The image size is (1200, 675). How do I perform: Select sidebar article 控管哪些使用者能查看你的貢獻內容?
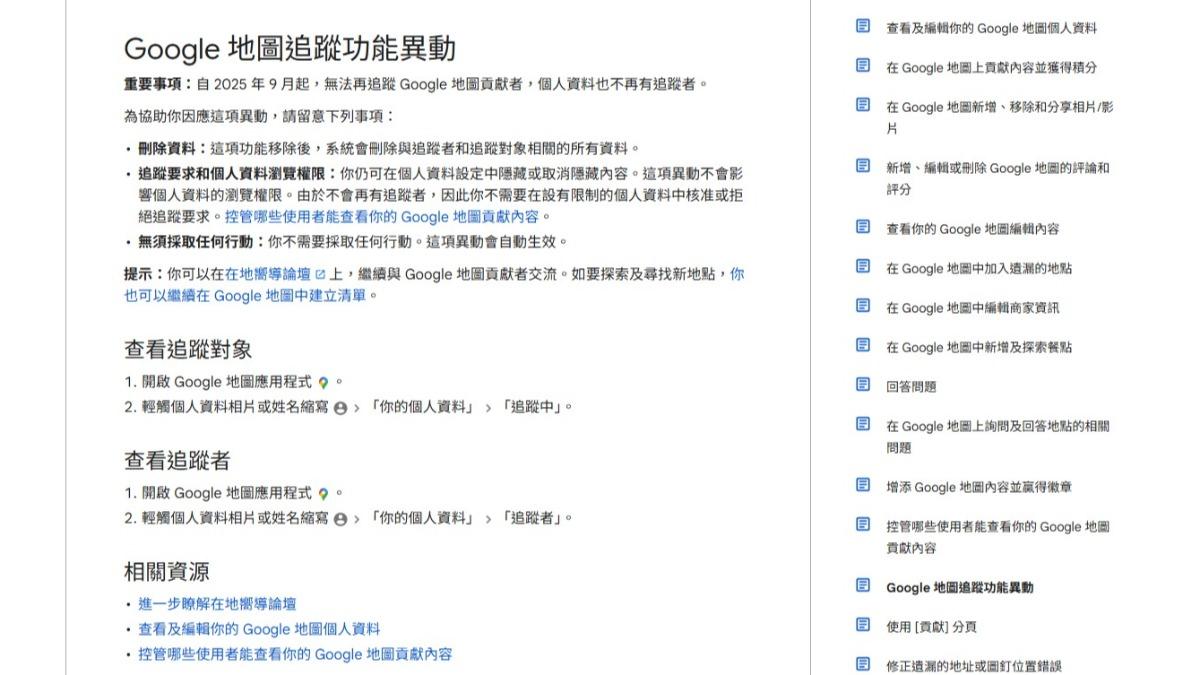click(997, 537)
